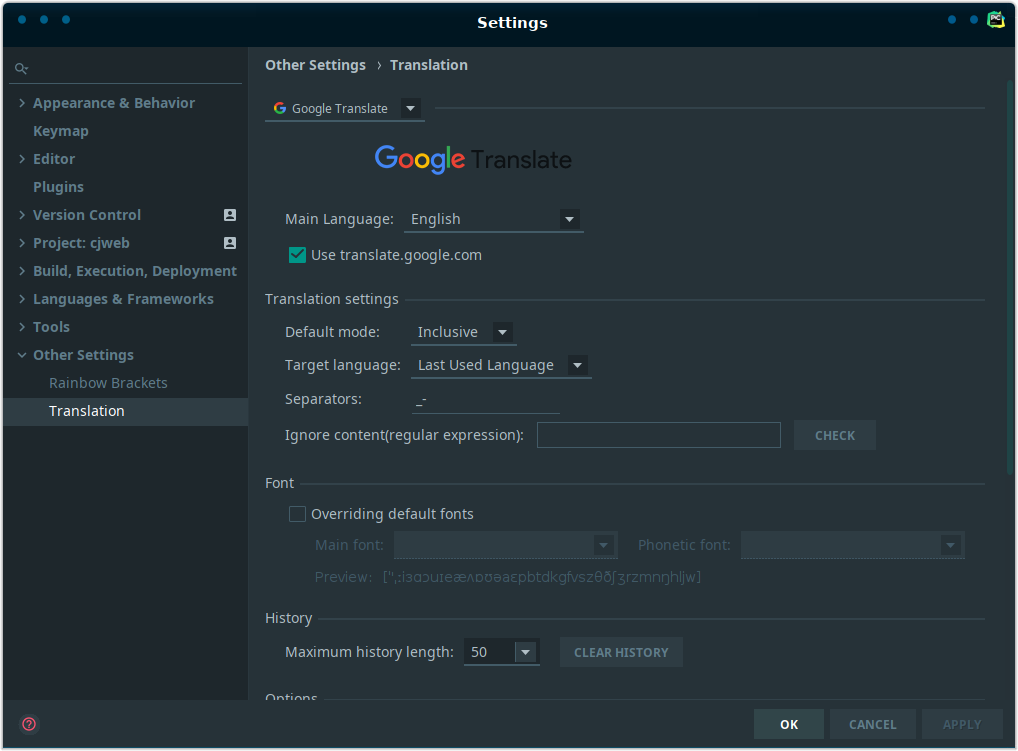Open the disabled Phonetic font dropdown

(950, 545)
